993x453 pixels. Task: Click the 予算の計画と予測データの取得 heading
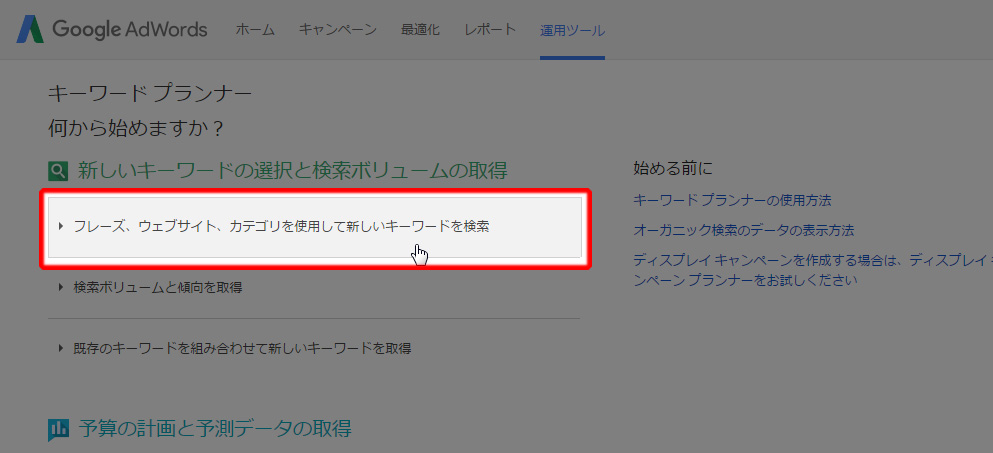click(x=215, y=429)
